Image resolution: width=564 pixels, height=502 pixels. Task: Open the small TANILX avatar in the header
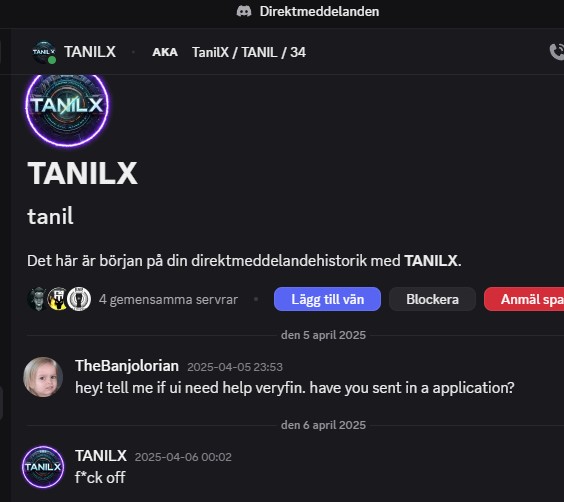tap(44, 52)
